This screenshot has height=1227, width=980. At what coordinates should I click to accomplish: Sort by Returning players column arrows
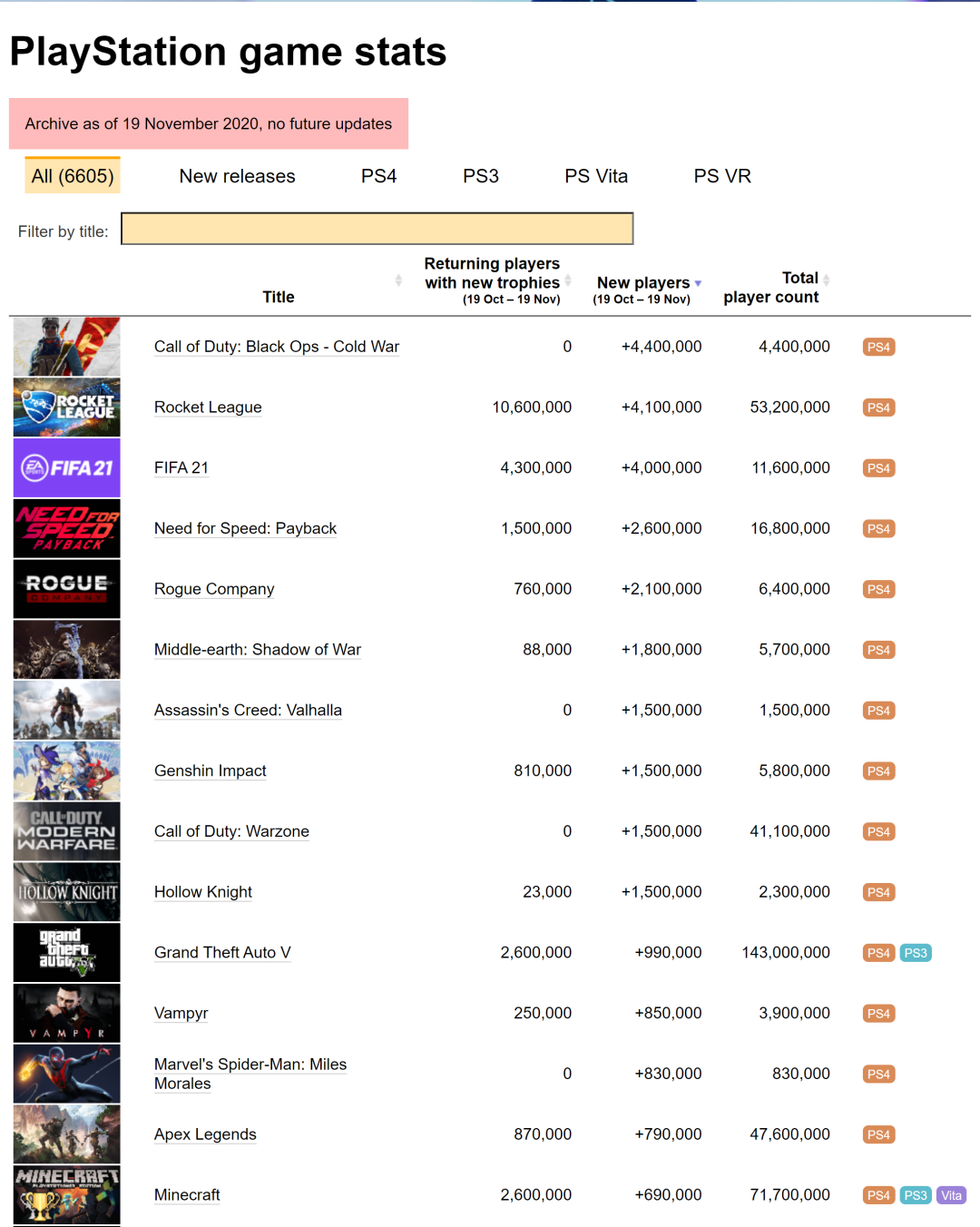[x=568, y=280]
